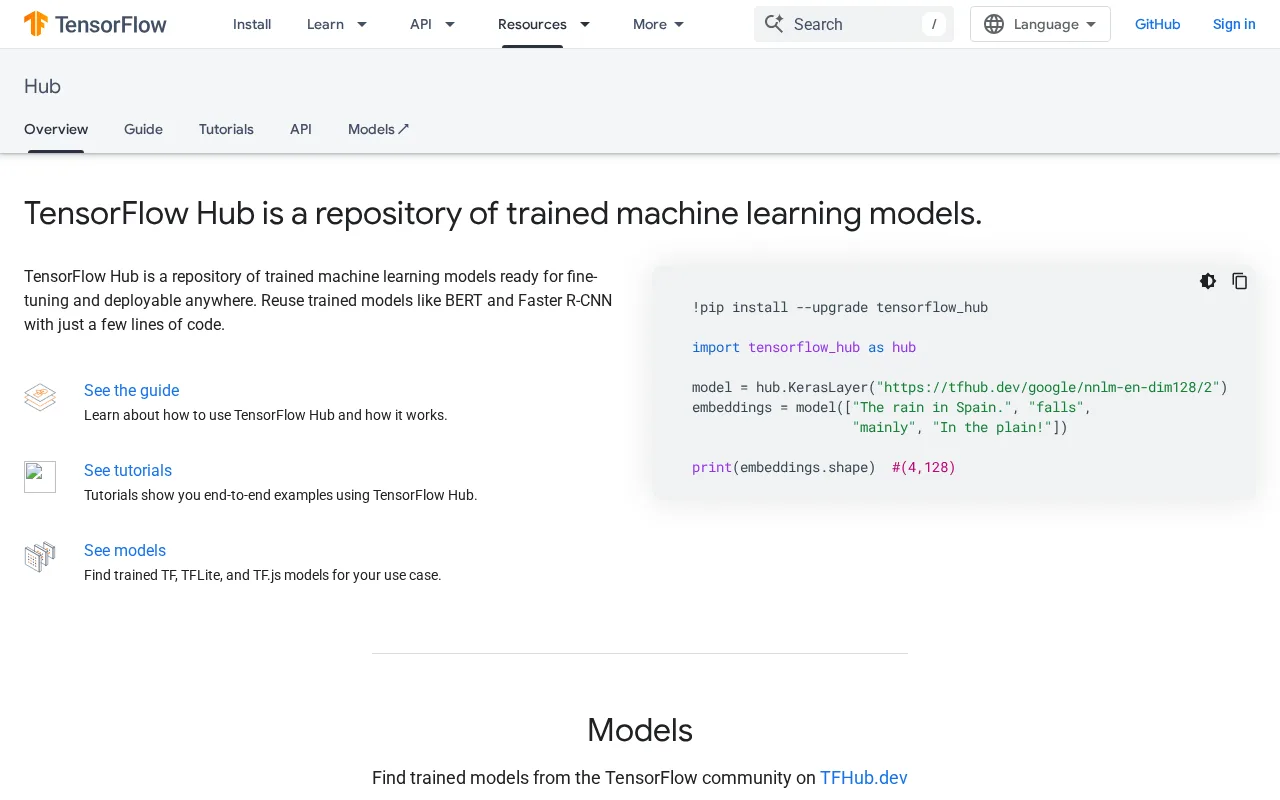Click the guide layers icon
This screenshot has width=1280, height=800.
pyautogui.click(x=40, y=397)
